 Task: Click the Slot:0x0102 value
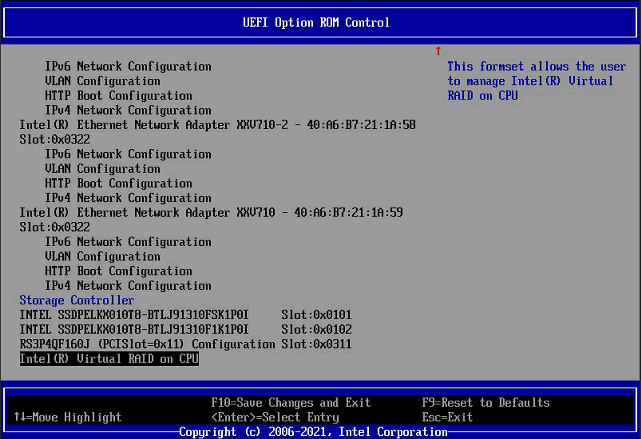pyautogui.click(x=316, y=329)
